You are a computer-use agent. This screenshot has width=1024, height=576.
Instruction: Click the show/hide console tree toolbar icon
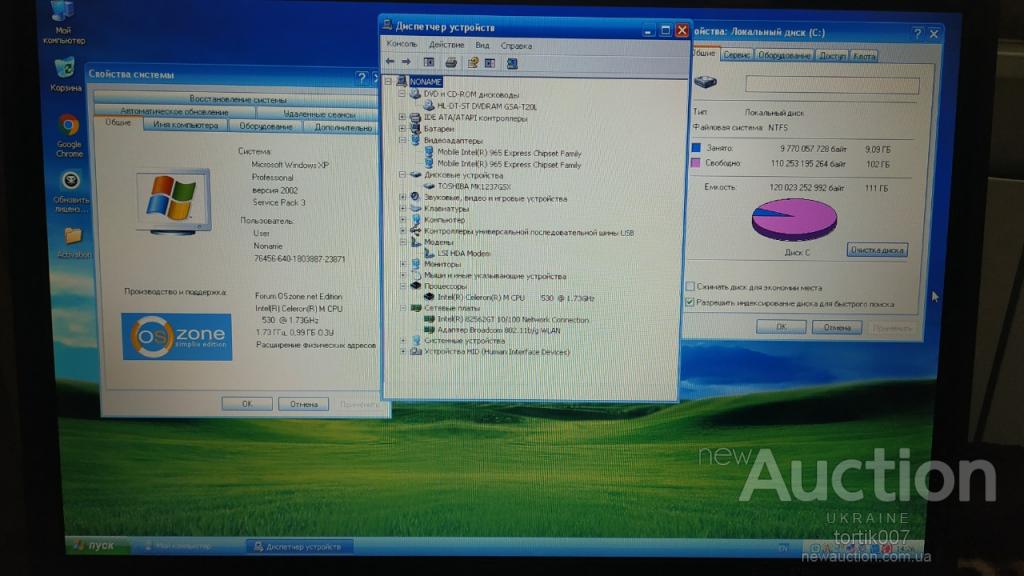429,62
